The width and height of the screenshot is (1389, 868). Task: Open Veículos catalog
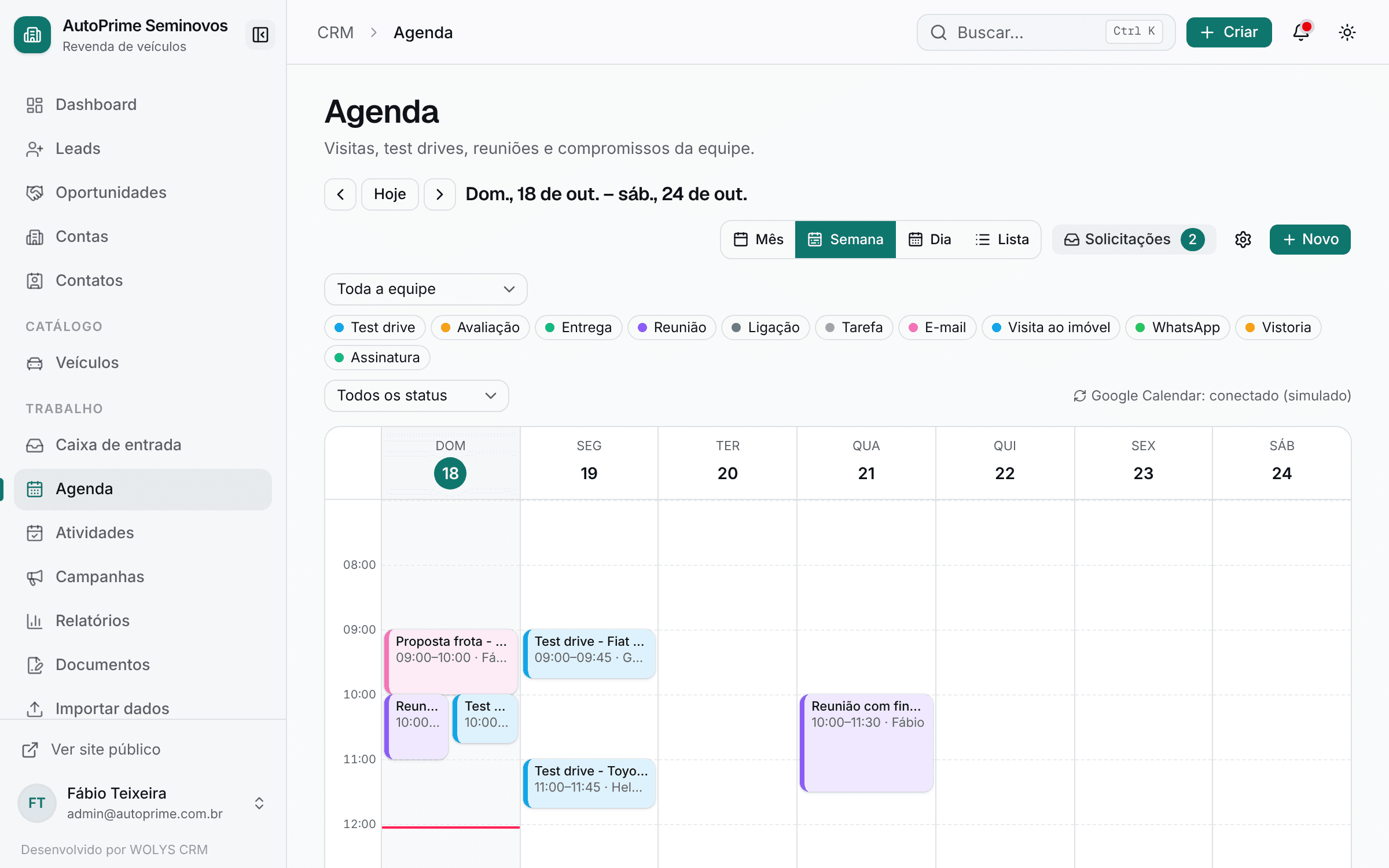[143, 363]
